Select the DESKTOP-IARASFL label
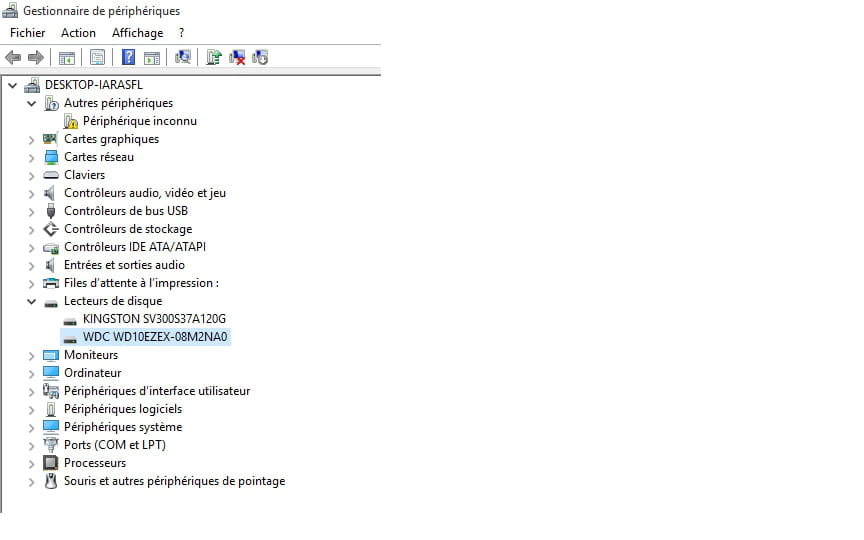The height and width of the screenshot is (540, 864). 94,85
